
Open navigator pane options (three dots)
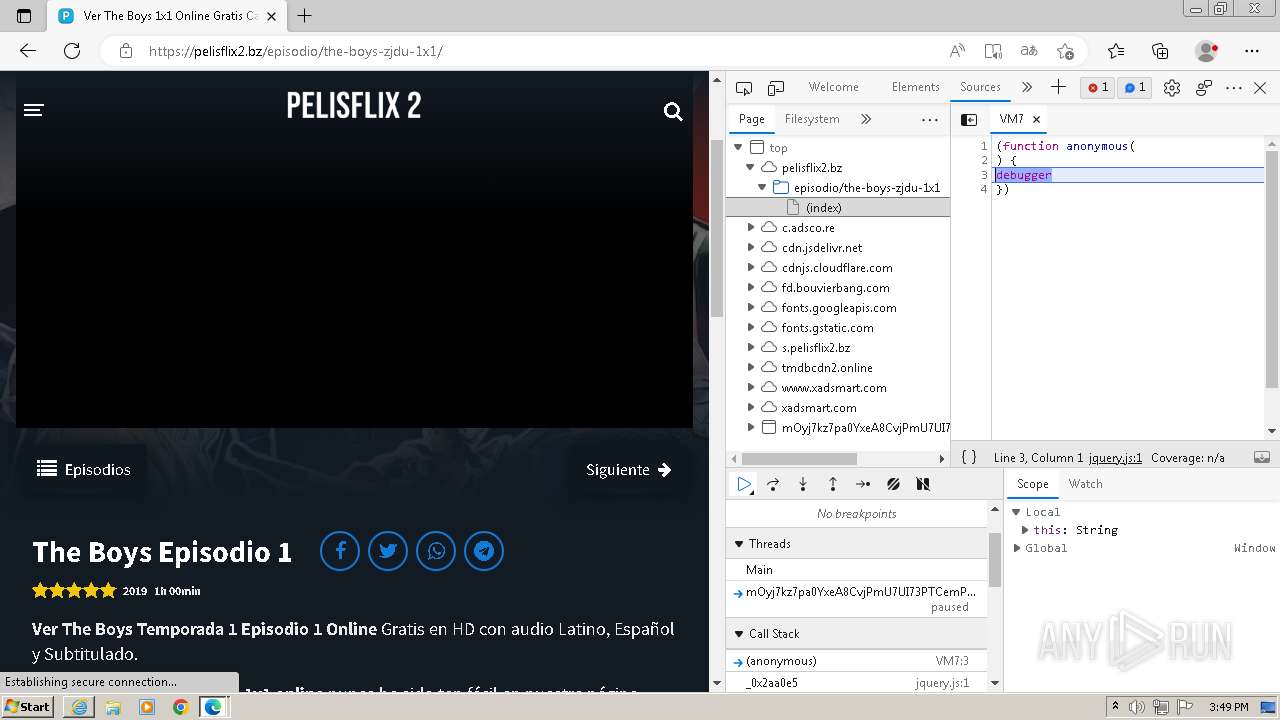(930, 119)
